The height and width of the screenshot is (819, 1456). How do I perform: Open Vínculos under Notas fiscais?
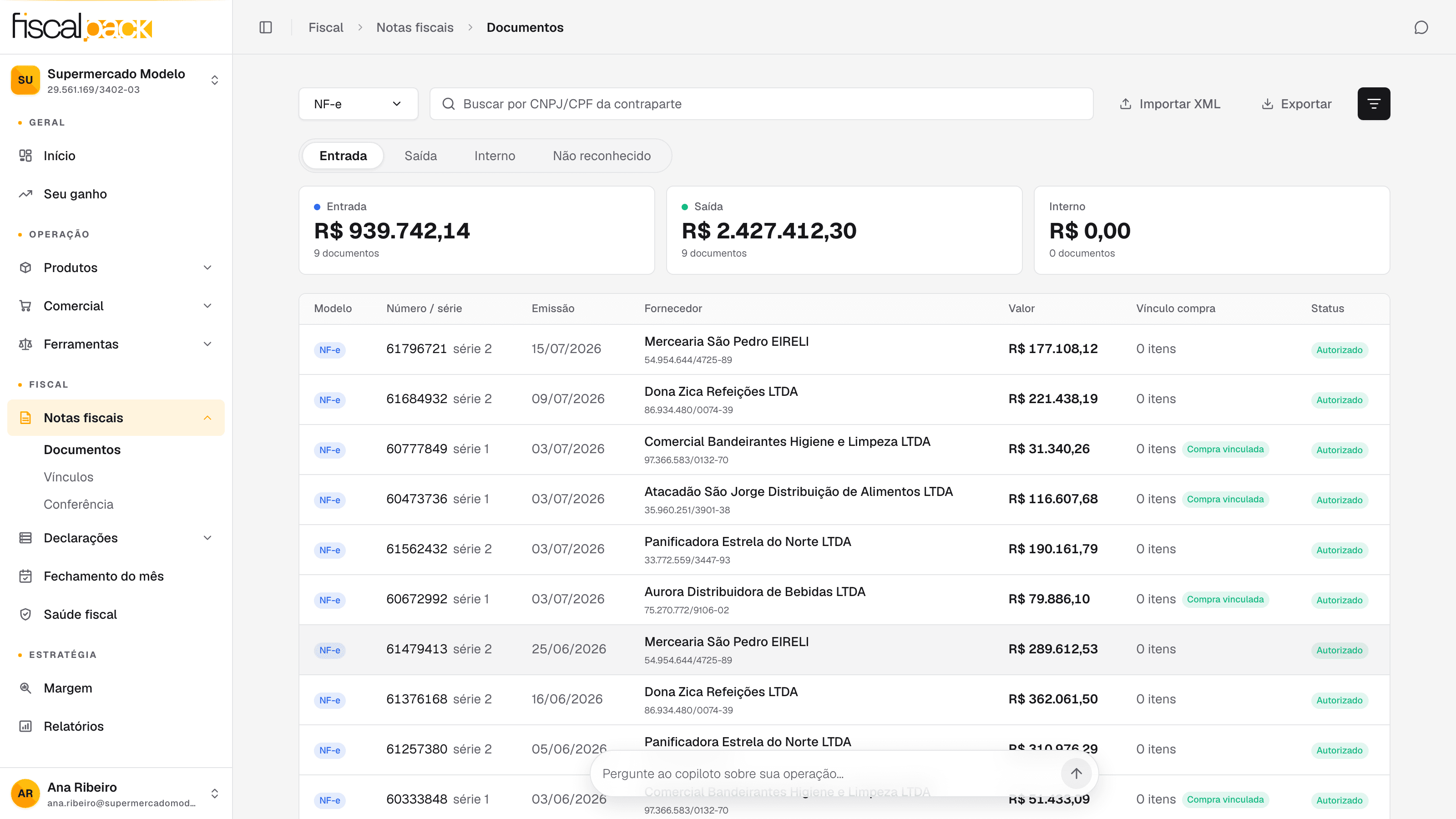pyautogui.click(x=68, y=476)
